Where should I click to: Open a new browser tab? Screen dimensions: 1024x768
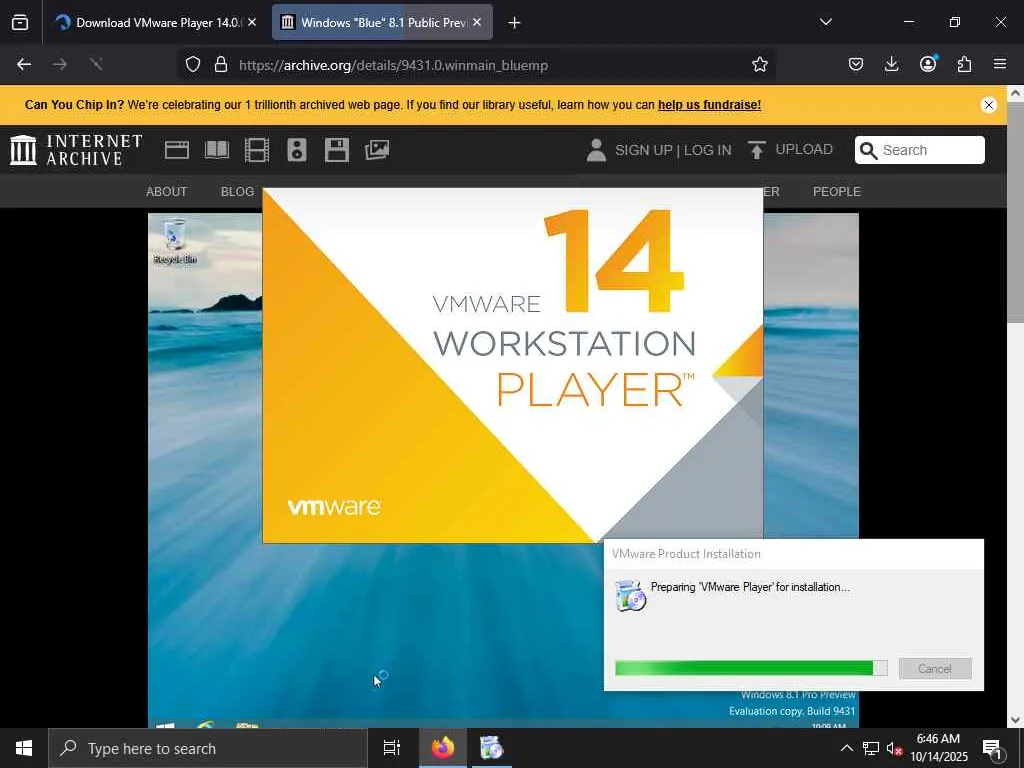coord(515,23)
